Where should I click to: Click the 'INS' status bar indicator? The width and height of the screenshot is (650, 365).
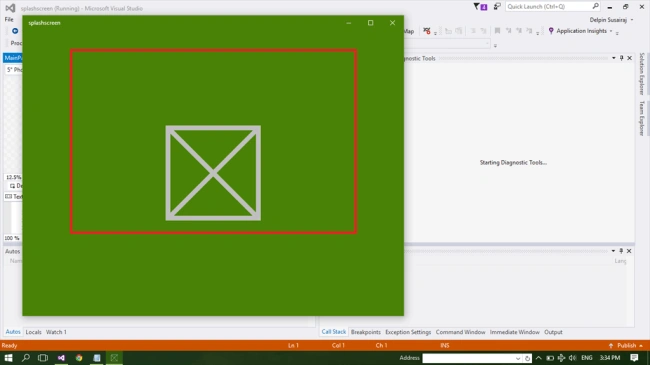coord(445,346)
